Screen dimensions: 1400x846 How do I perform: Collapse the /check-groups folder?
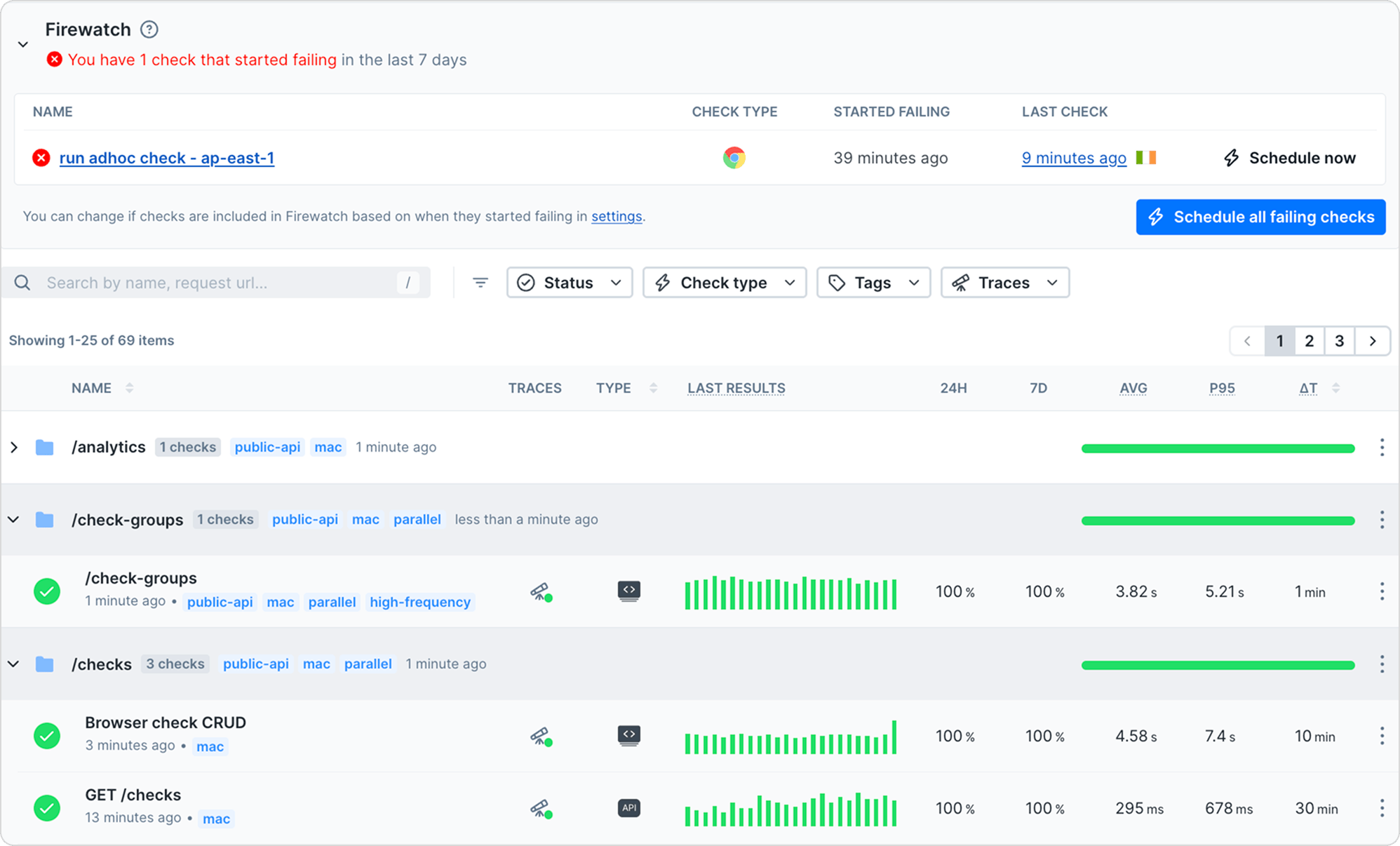click(x=13, y=519)
